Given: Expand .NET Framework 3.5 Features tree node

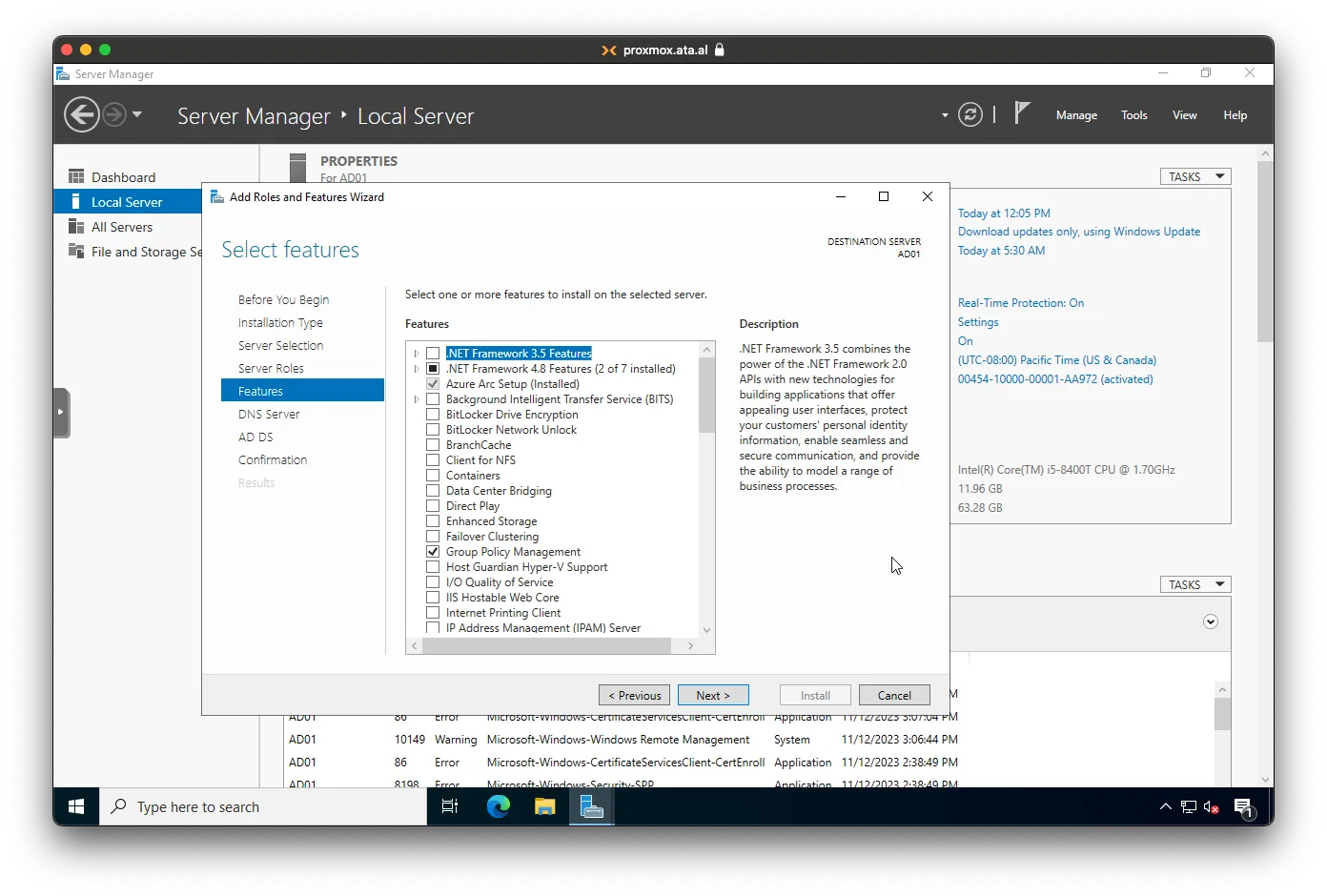Looking at the screenshot, I should (417, 354).
